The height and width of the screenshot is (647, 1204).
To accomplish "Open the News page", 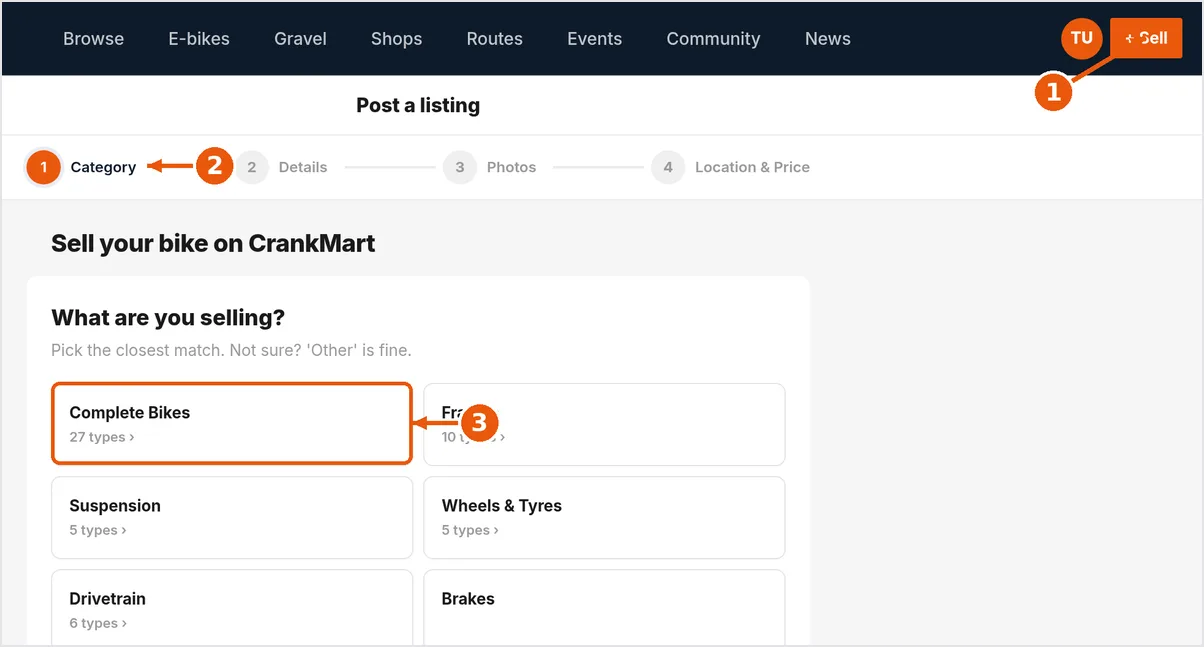I will (827, 39).
